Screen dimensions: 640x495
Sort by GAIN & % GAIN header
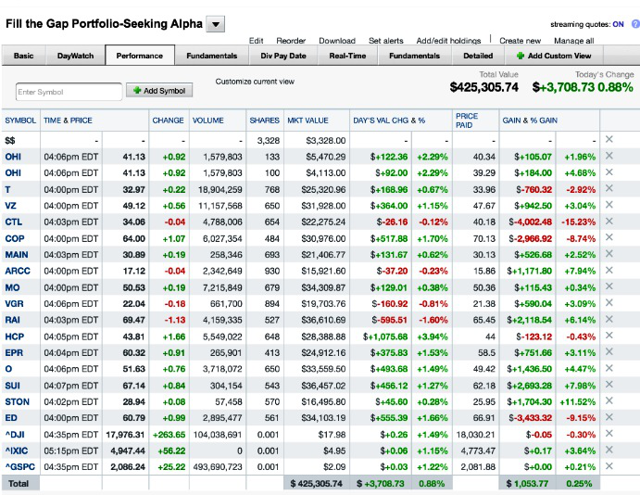pos(529,120)
